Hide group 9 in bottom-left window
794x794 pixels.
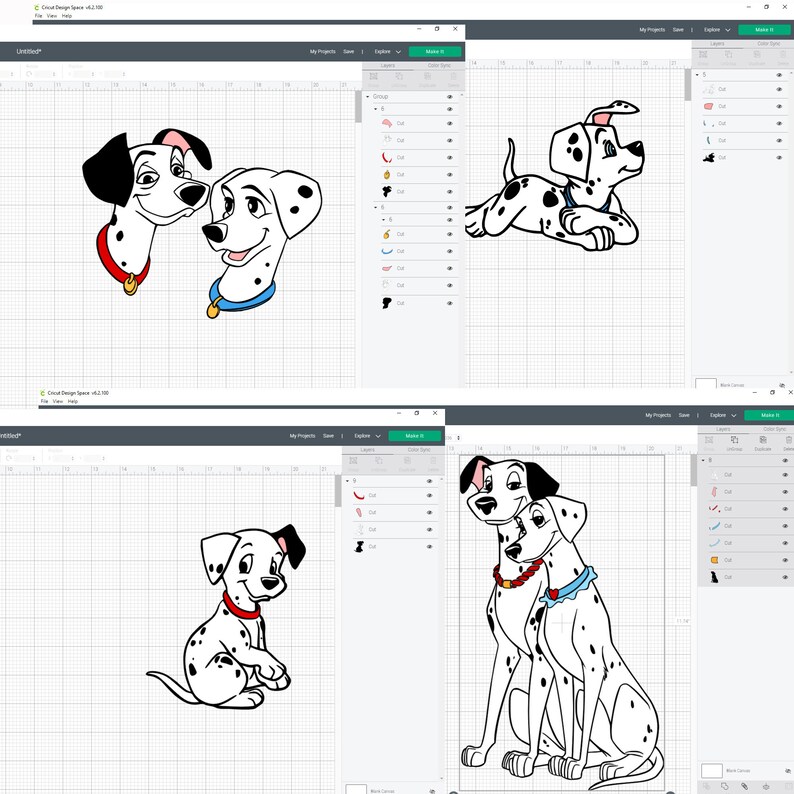pos(429,481)
